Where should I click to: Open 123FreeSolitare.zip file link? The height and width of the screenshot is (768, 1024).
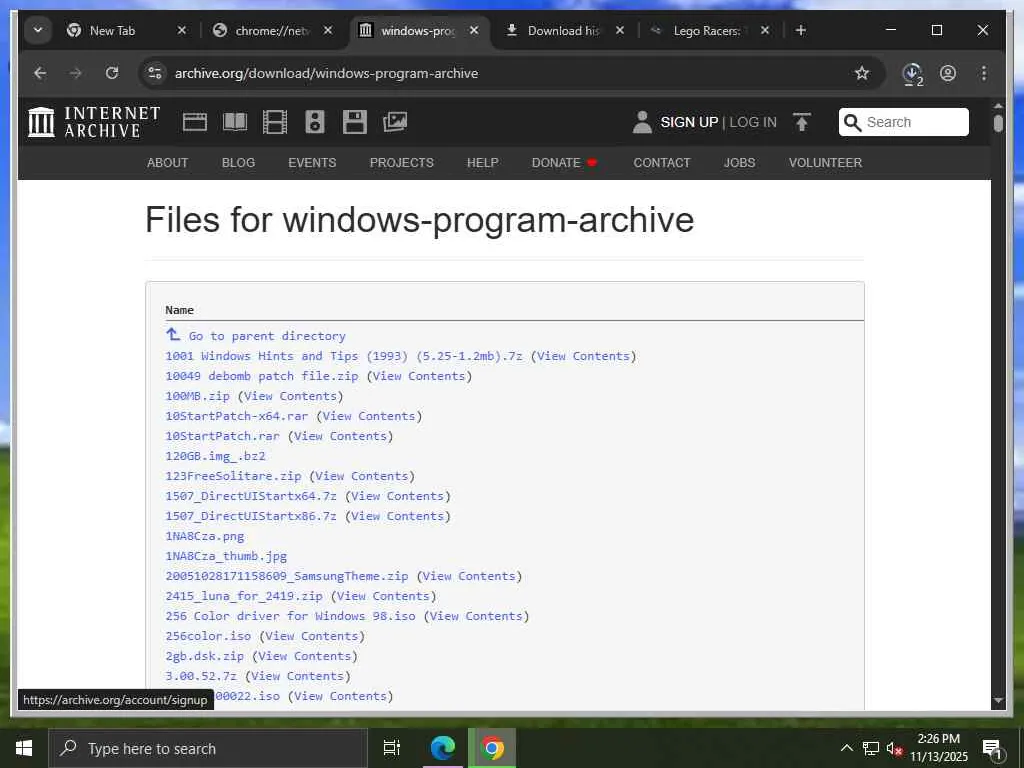tap(233, 476)
